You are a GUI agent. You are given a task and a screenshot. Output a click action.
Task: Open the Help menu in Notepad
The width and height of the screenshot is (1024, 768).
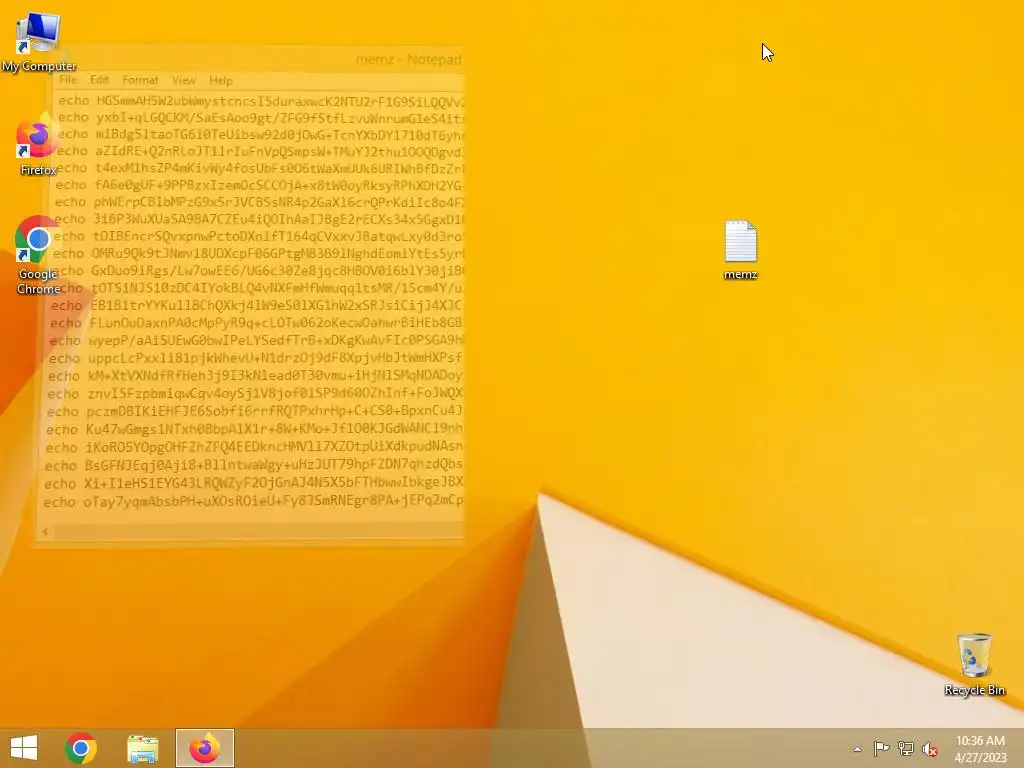click(x=221, y=80)
